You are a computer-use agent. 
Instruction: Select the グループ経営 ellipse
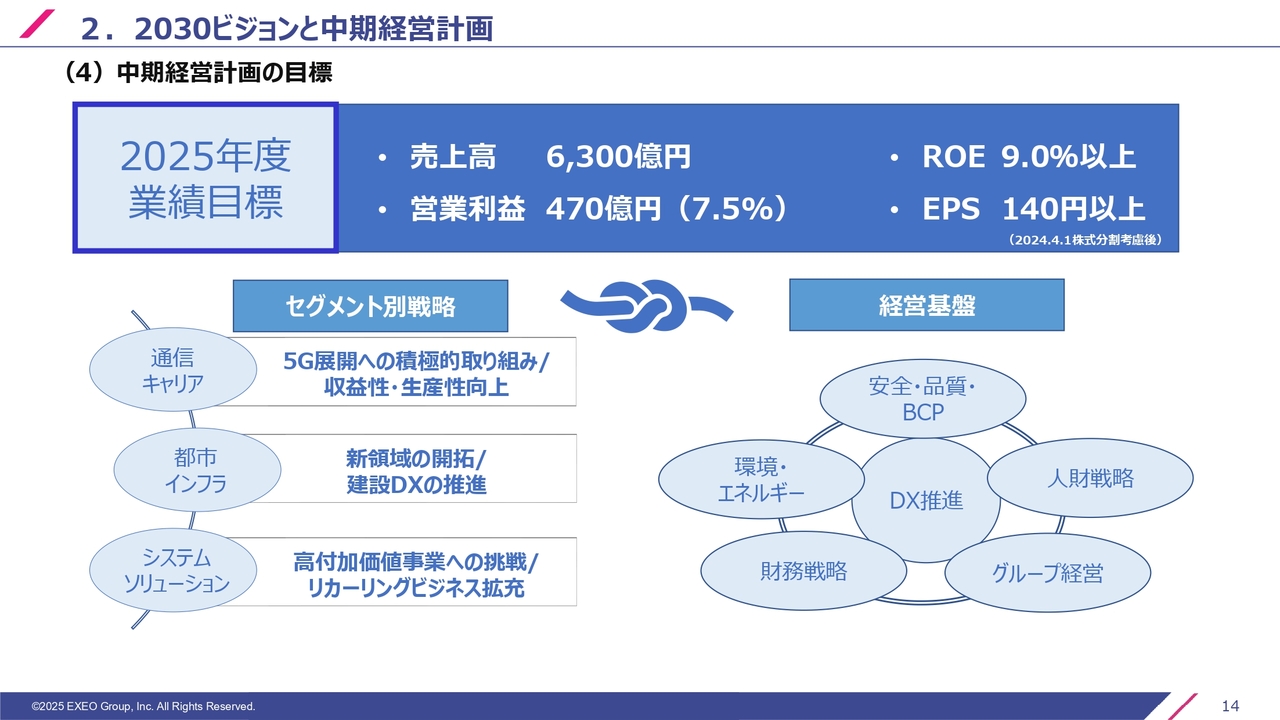pos(1047,573)
